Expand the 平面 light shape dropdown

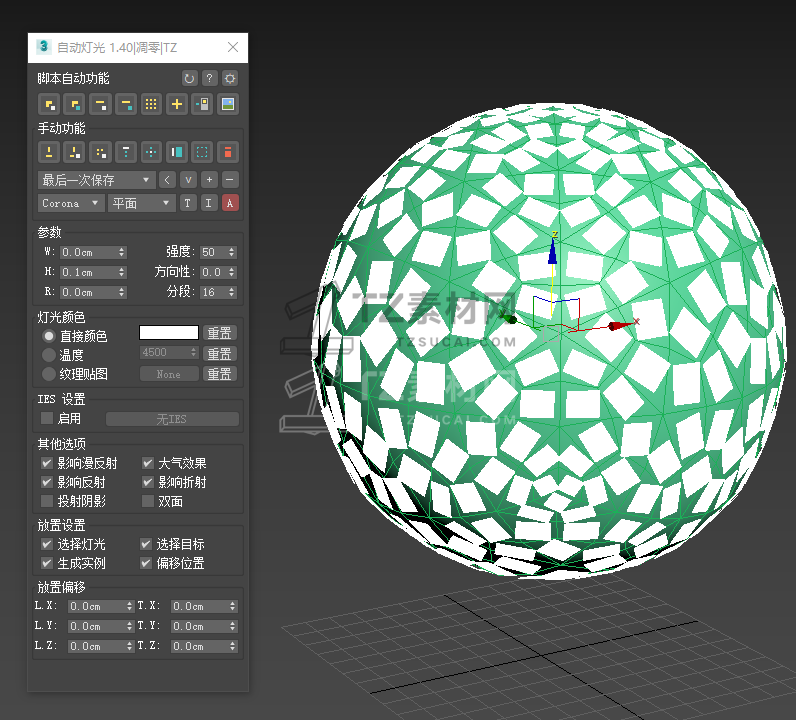141,203
